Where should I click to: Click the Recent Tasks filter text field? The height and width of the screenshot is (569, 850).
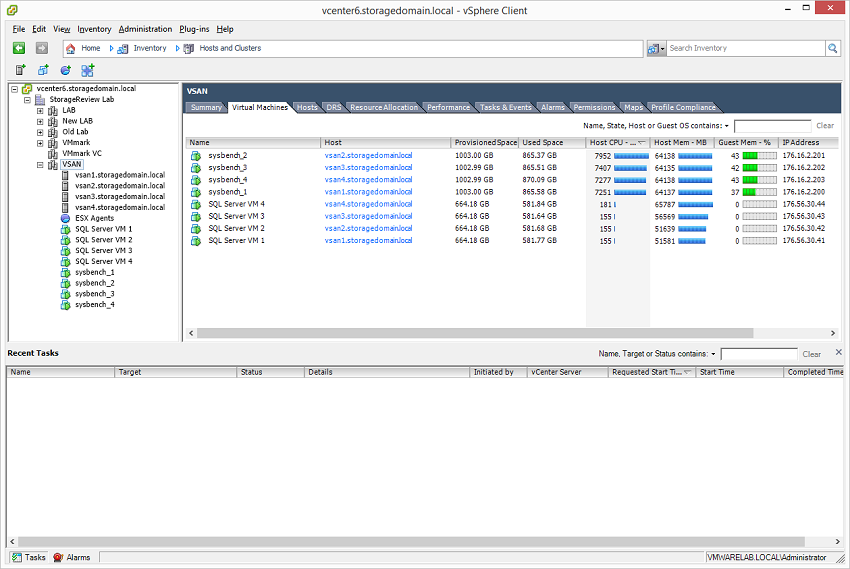(x=759, y=354)
